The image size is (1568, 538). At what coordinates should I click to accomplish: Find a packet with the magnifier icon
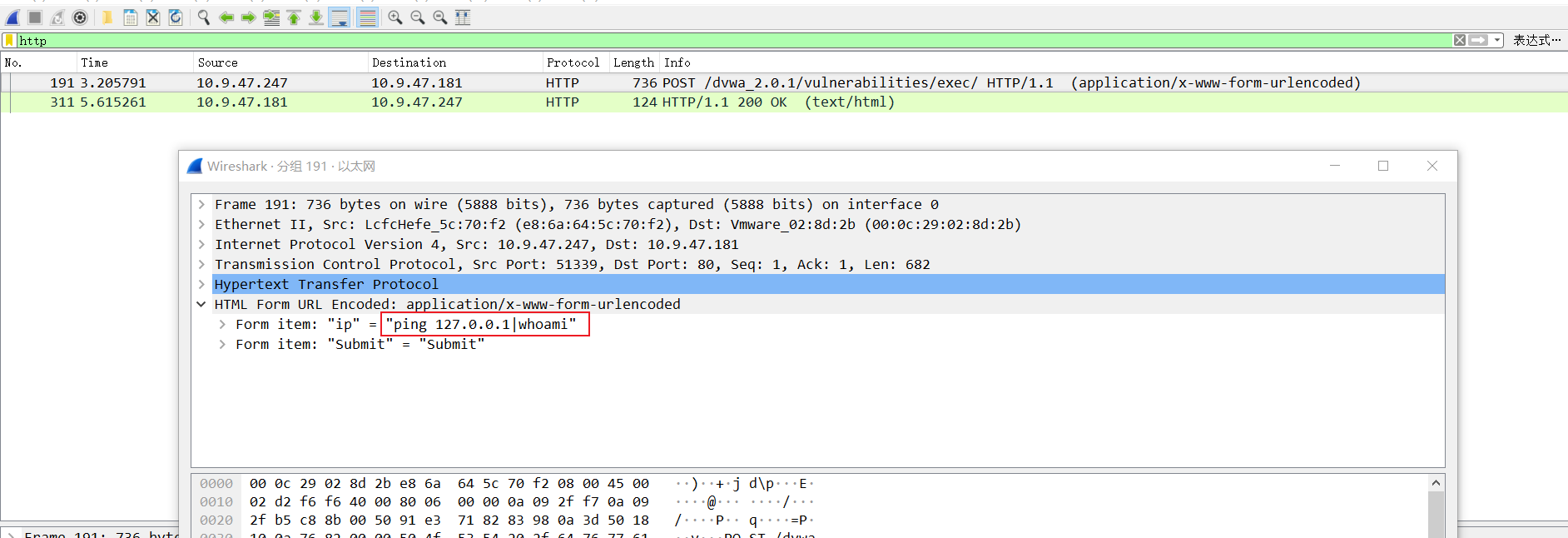click(x=203, y=17)
